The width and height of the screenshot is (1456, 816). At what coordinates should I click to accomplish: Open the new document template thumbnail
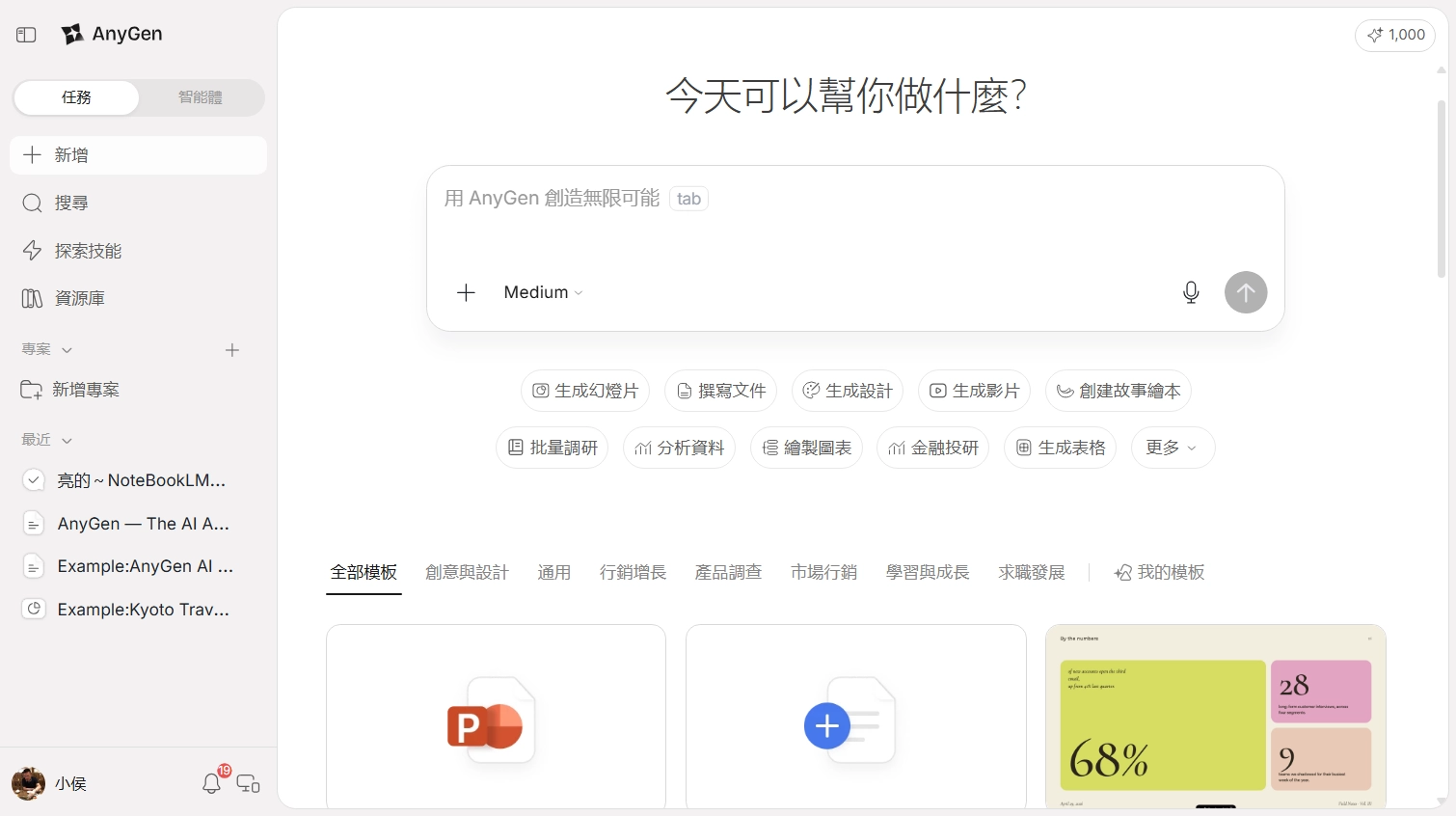(856, 717)
